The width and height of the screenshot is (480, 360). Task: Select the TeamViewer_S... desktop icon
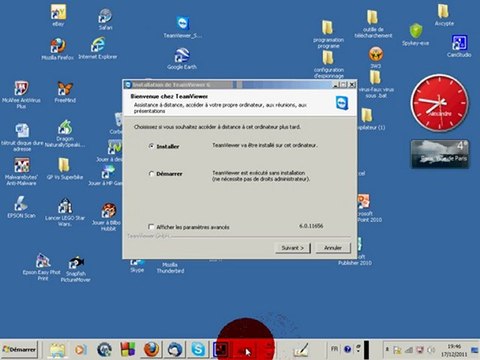click(183, 27)
